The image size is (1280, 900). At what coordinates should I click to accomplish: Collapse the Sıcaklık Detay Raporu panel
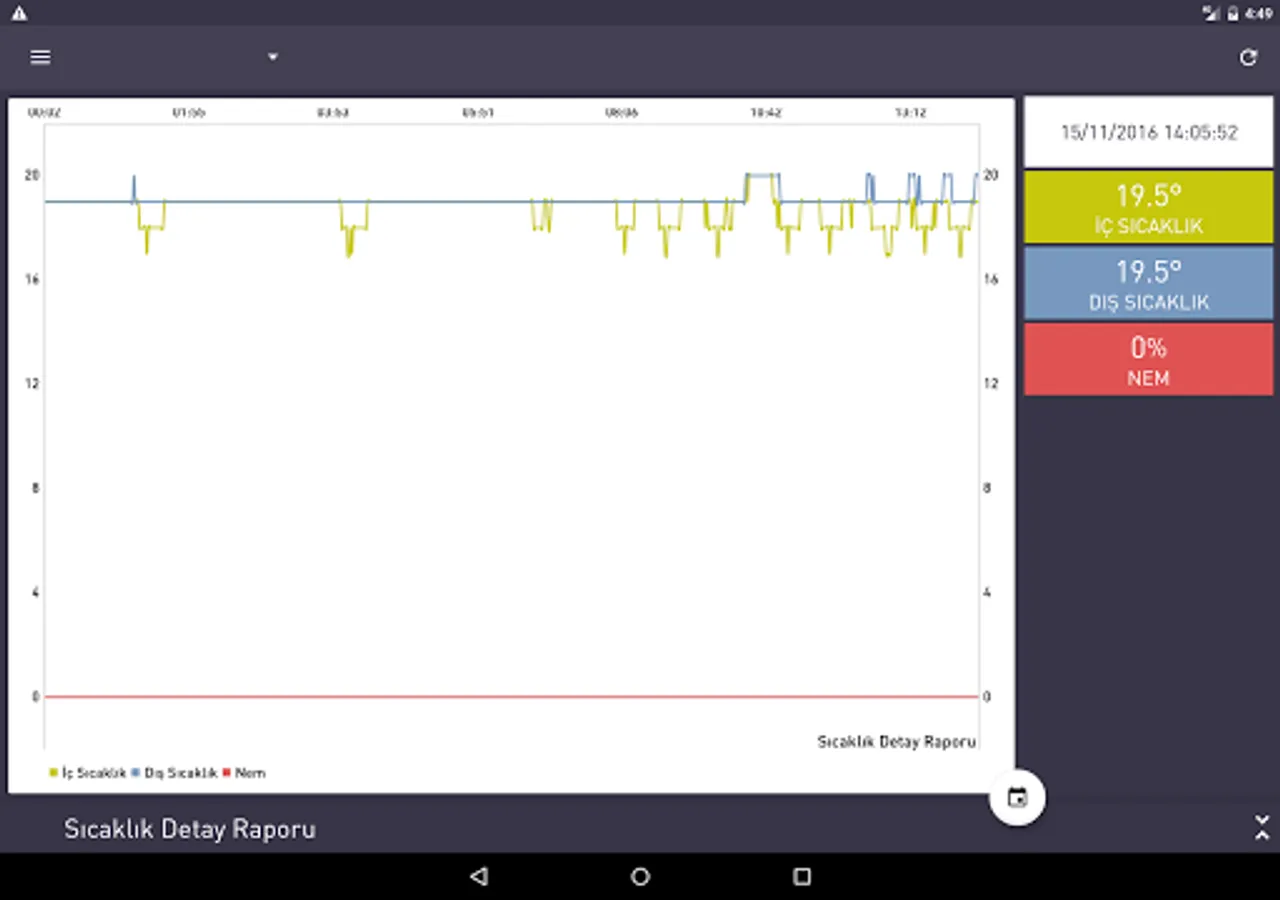coord(1261,828)
